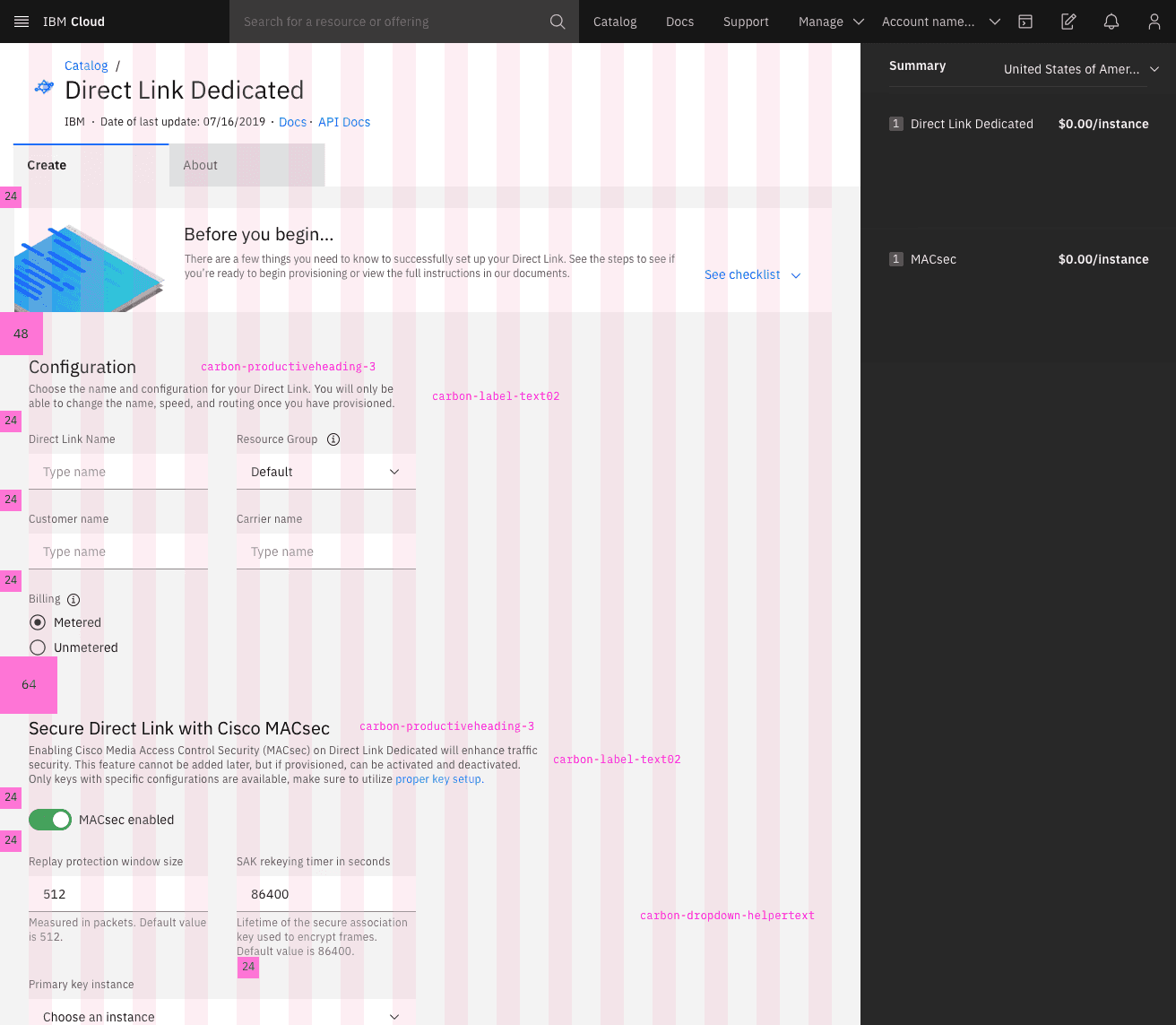
Task: Switch to the About tab
Action: 246,165
